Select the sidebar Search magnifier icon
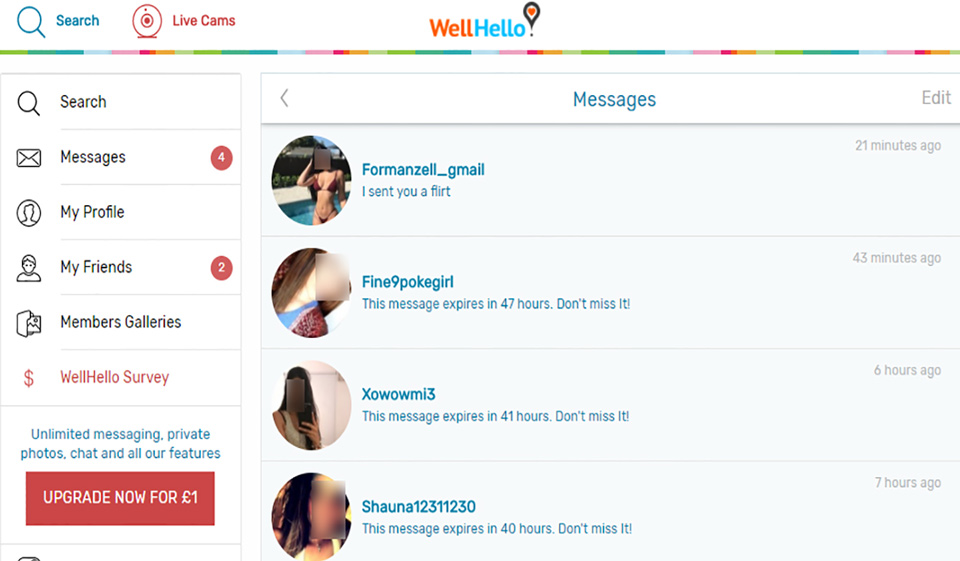 [x=28, y=103]
